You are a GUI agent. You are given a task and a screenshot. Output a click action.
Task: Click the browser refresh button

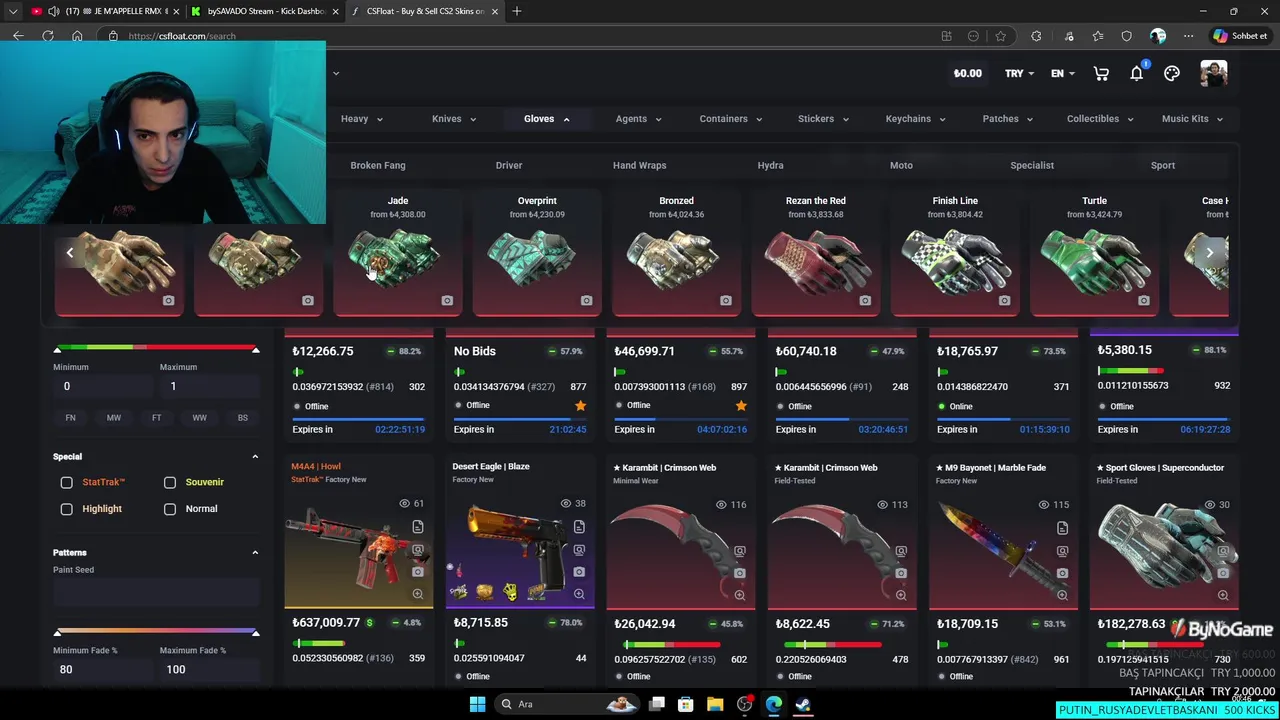[47, 36]
